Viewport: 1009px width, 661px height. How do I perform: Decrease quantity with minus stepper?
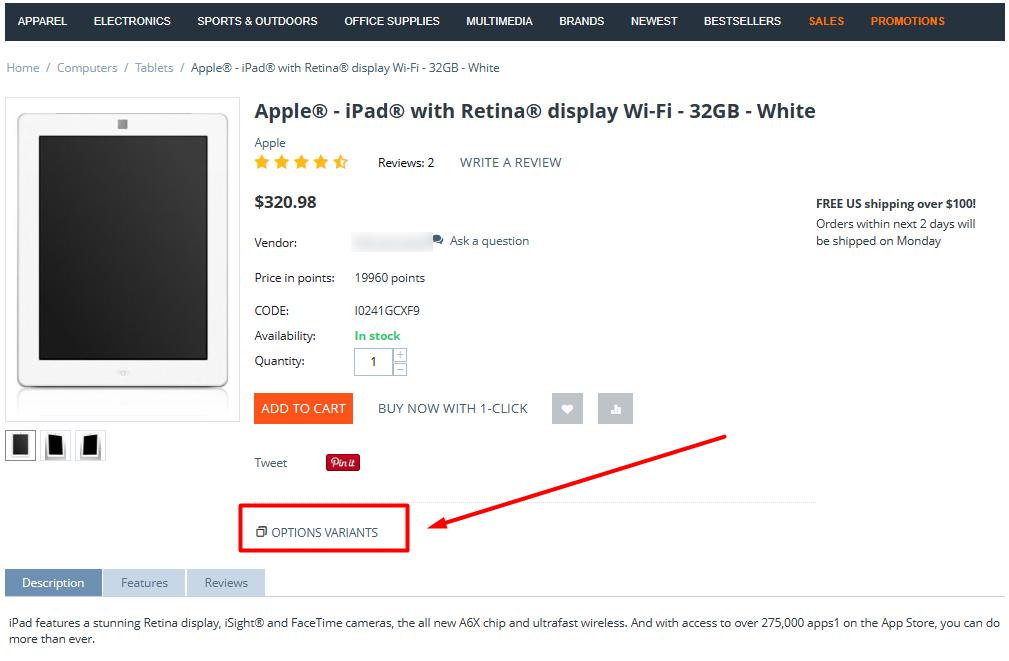coord(400,369)
